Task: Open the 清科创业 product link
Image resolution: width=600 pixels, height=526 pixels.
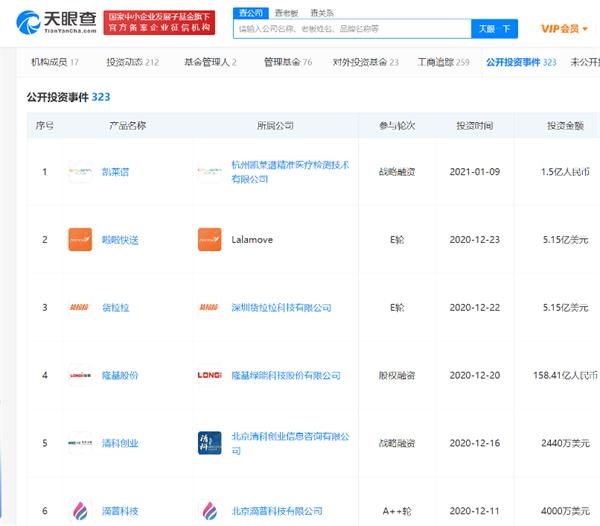Action: 120,443
